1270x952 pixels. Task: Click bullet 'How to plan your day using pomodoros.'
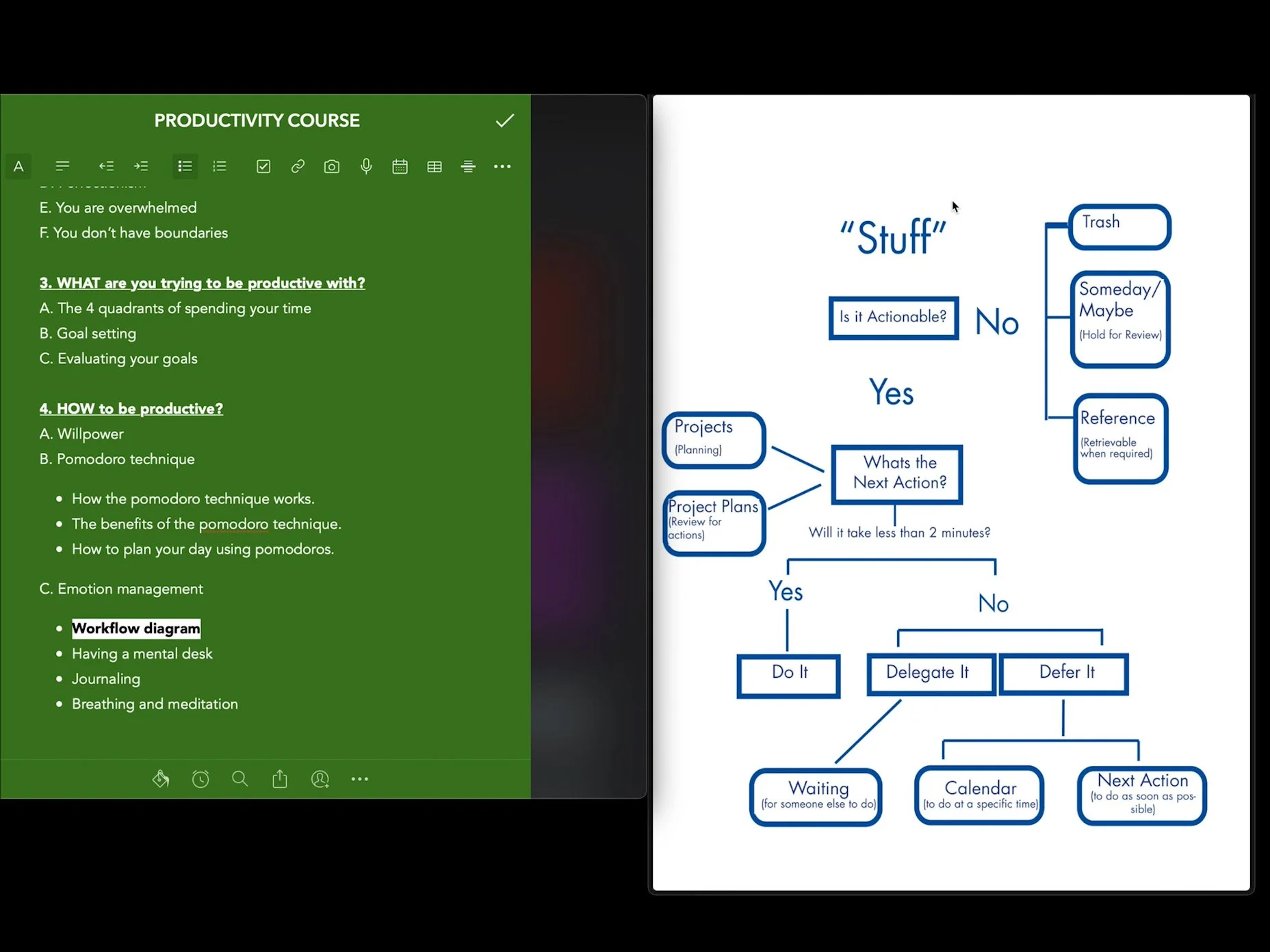(203, 550)
